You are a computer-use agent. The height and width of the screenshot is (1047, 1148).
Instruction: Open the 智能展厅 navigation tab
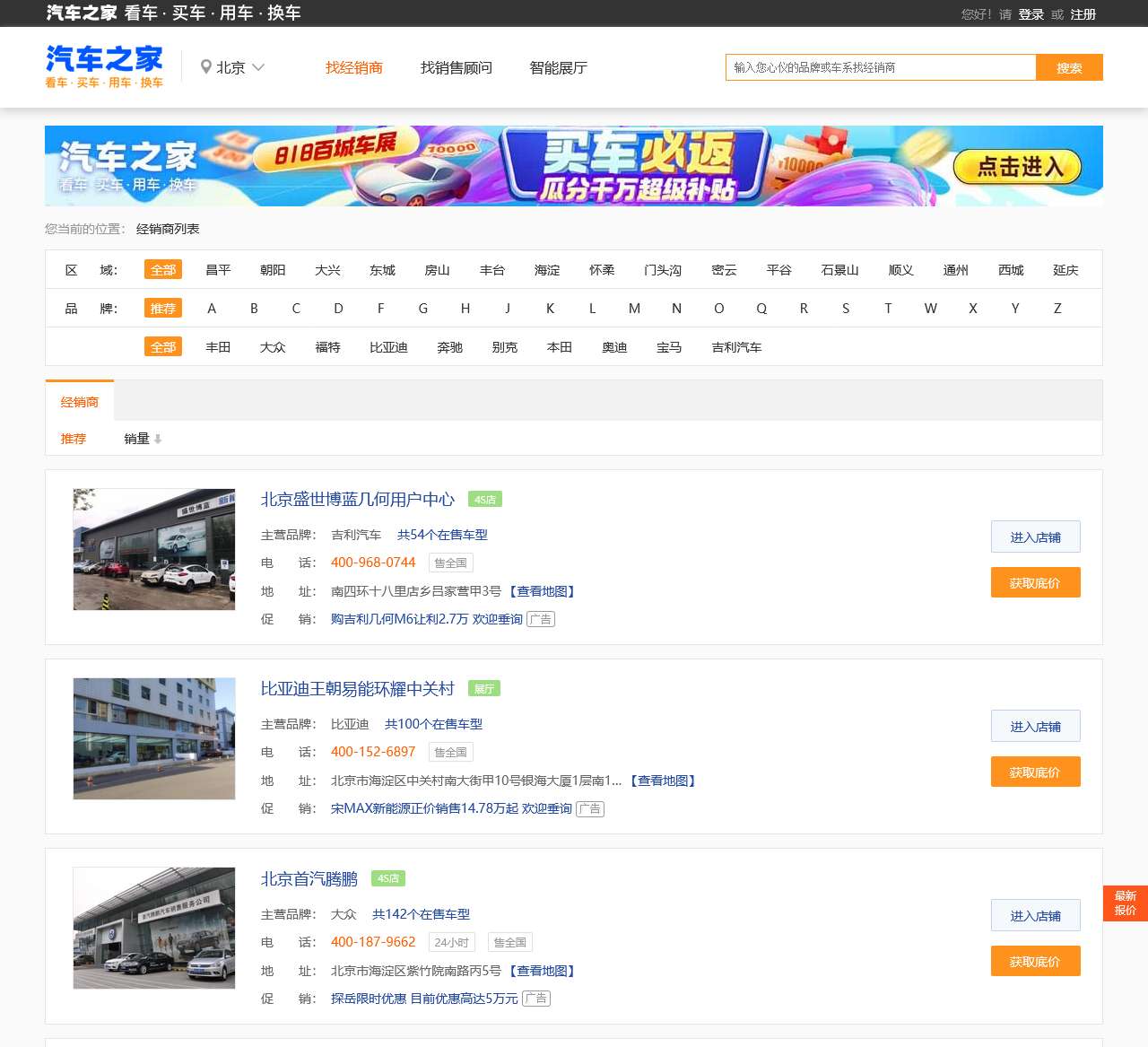pos(558,67)
